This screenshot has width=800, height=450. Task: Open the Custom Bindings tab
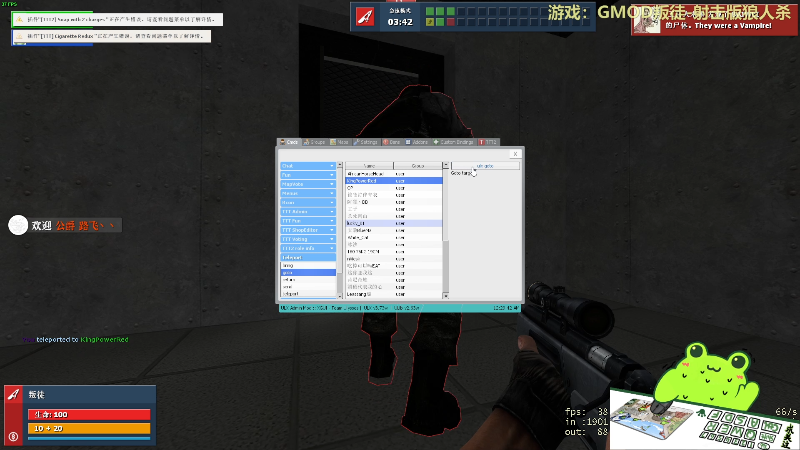[x=454, y=142]
